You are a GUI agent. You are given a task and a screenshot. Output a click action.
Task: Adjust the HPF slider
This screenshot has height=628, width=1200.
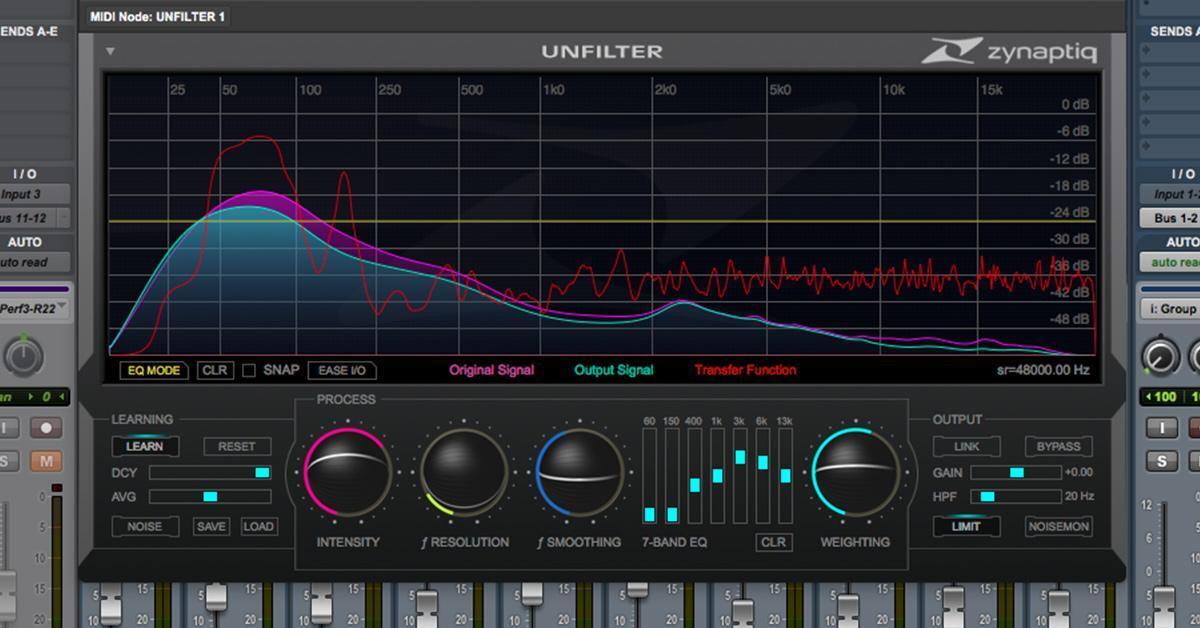tap(1016, 496)
